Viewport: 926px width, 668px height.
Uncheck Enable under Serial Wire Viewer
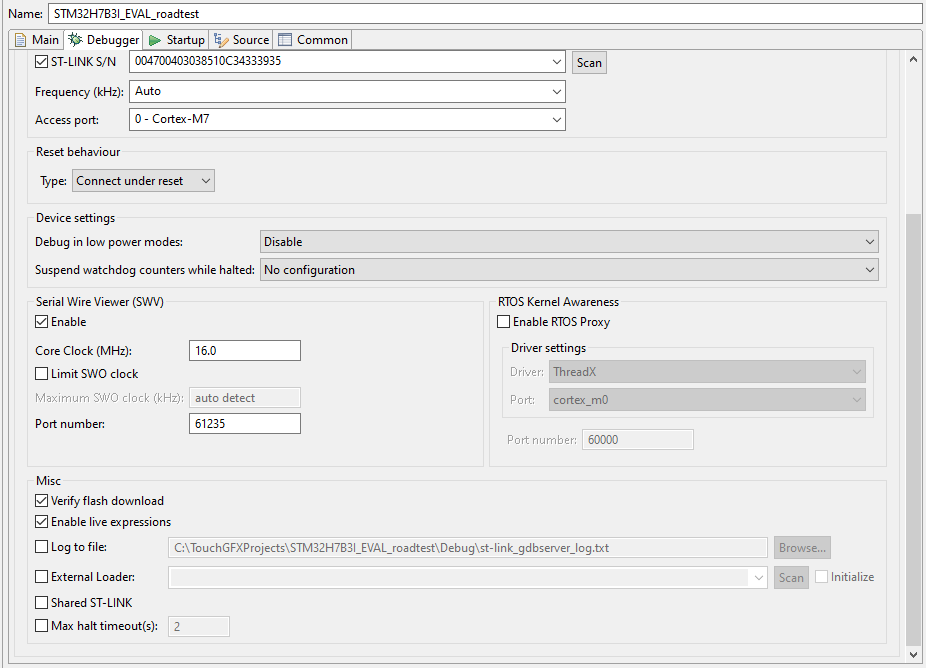point(41,322)
